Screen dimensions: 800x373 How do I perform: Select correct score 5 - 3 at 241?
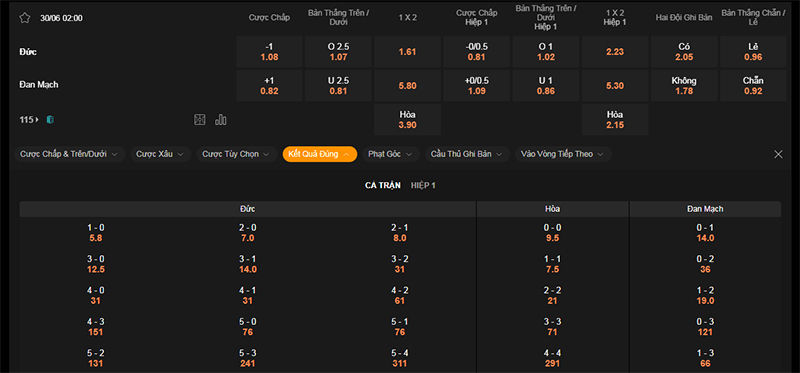click(247, 358)
